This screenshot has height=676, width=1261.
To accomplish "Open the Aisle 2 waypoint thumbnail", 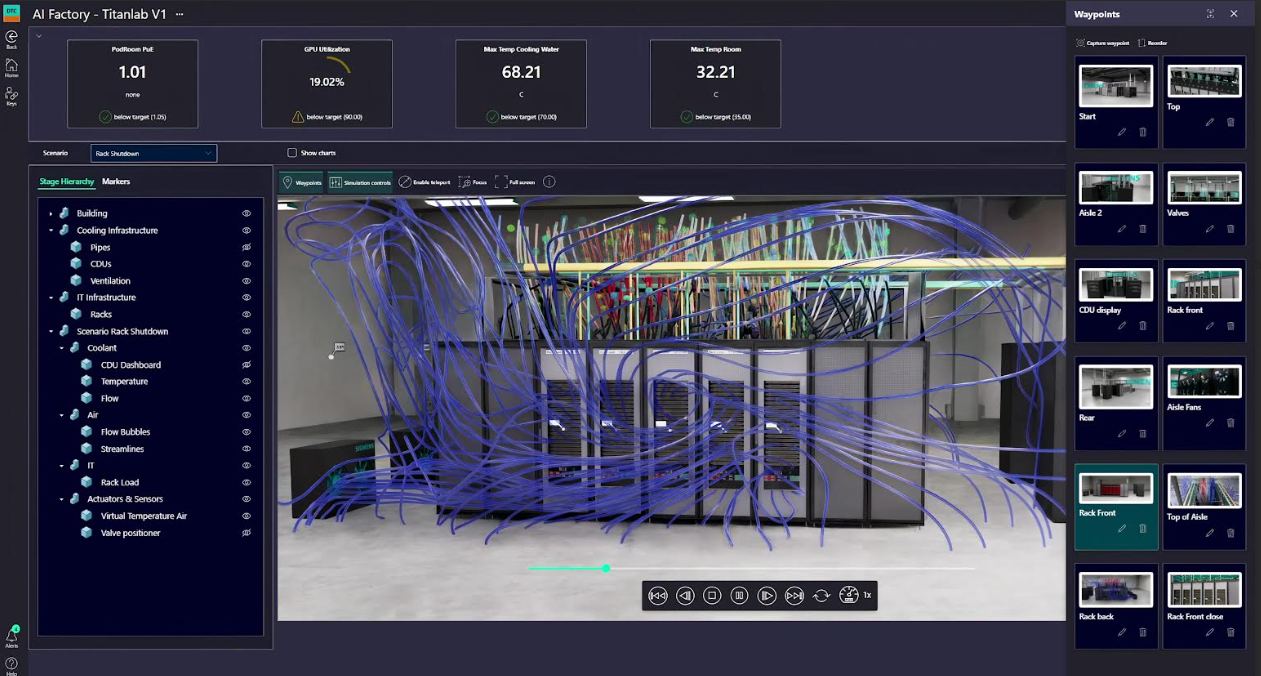I will click(x=1116, y=187).
